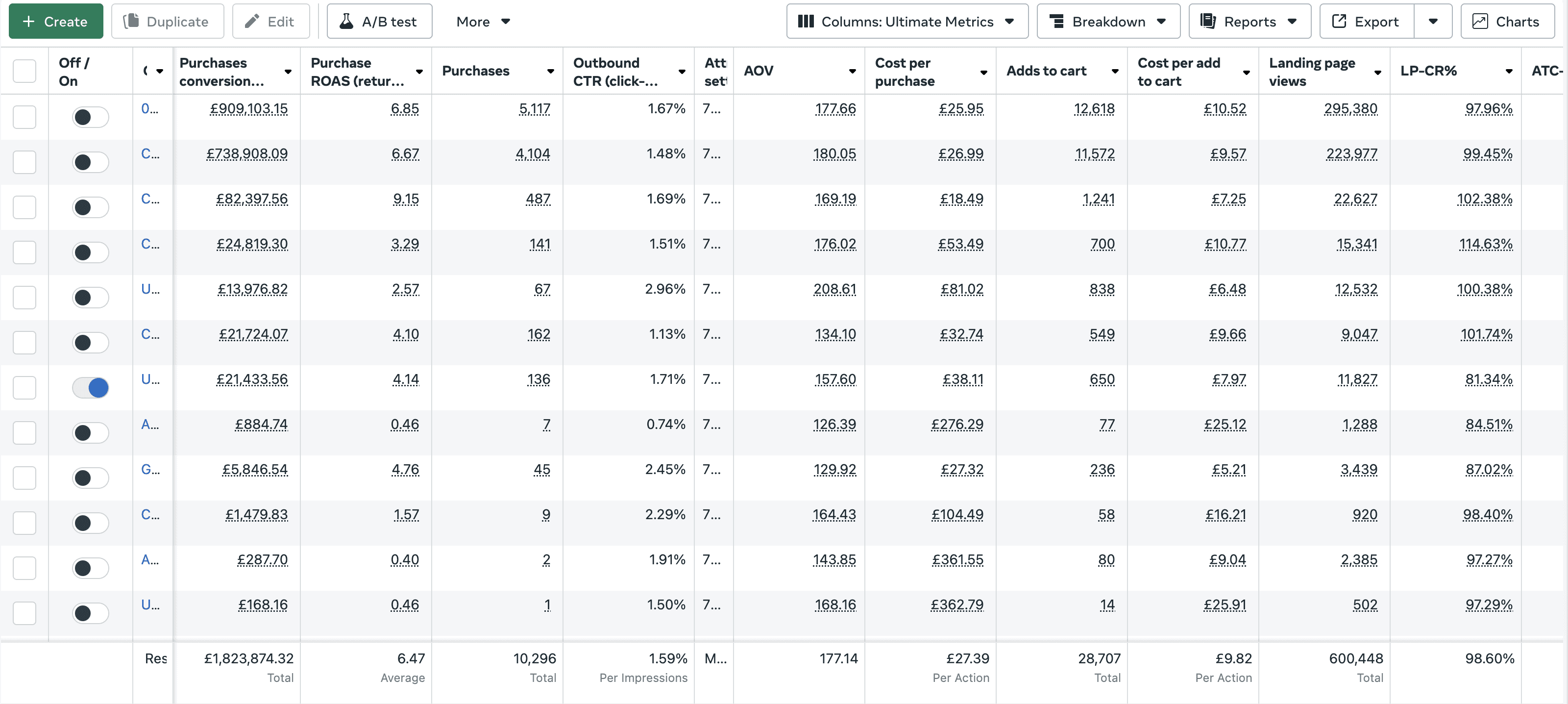Open campaign link in £884.74 row

click(x=150, y=425)
